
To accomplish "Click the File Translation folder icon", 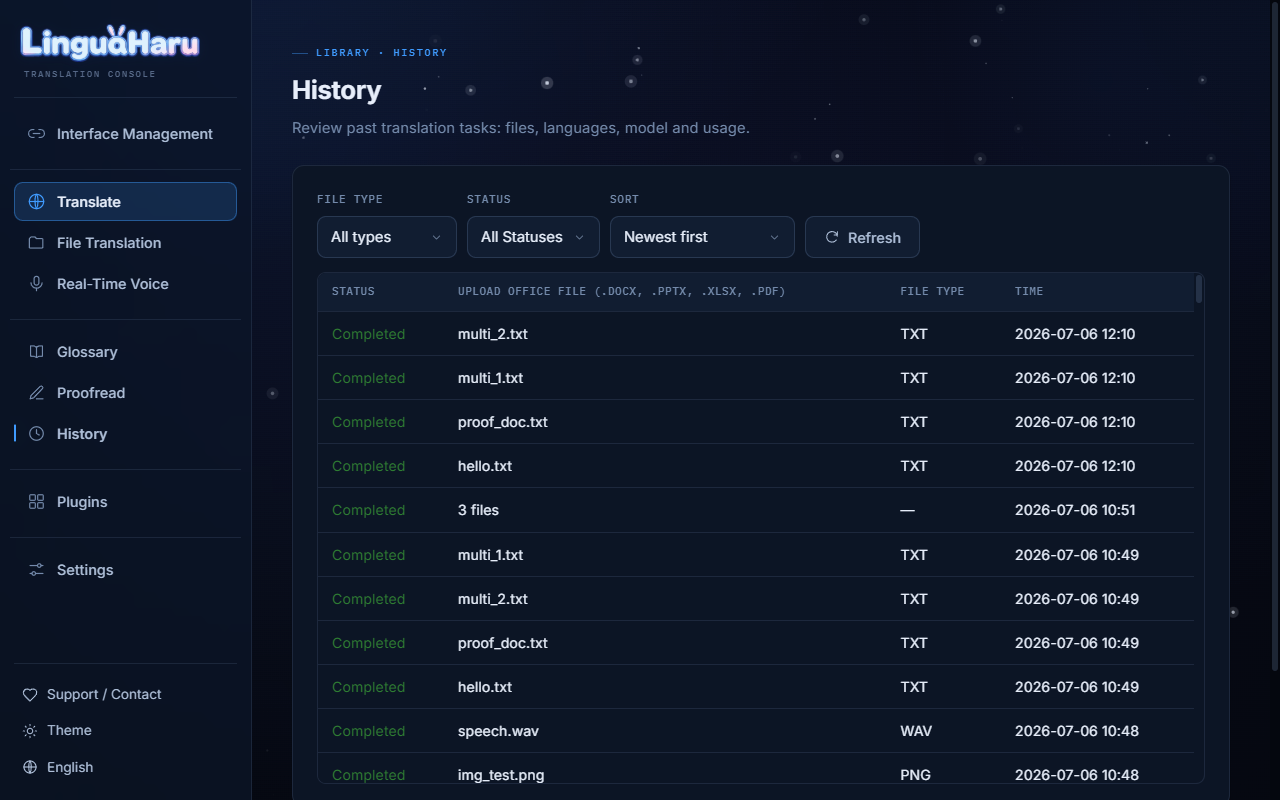I will point(36,243).
